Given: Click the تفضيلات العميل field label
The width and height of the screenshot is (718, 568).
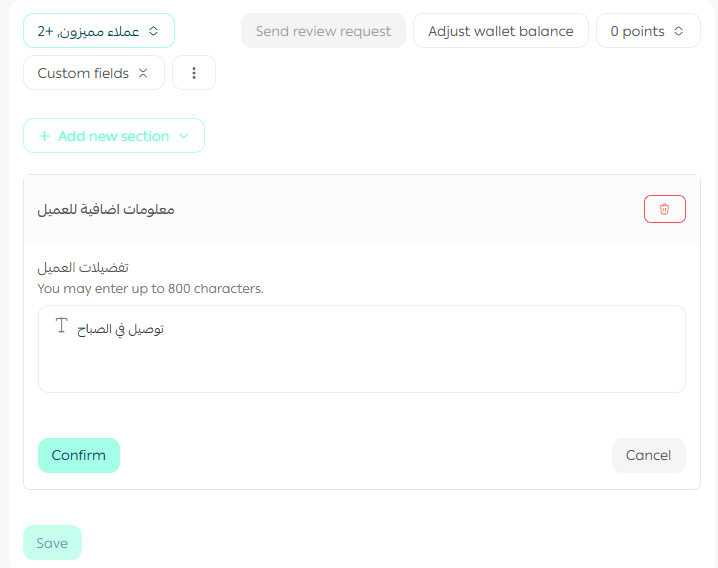Looking at the screenshot, I should click(83, 268).
